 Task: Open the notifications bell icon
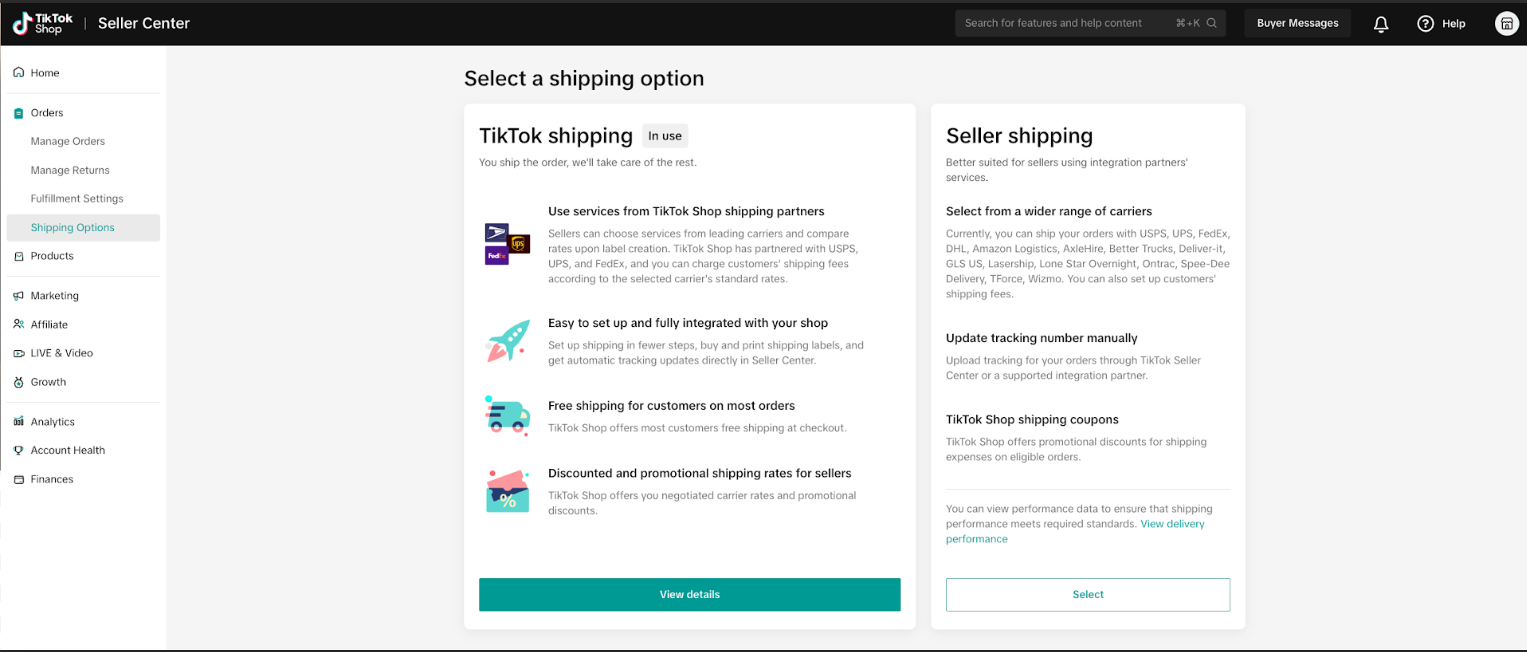(1381, 23)
